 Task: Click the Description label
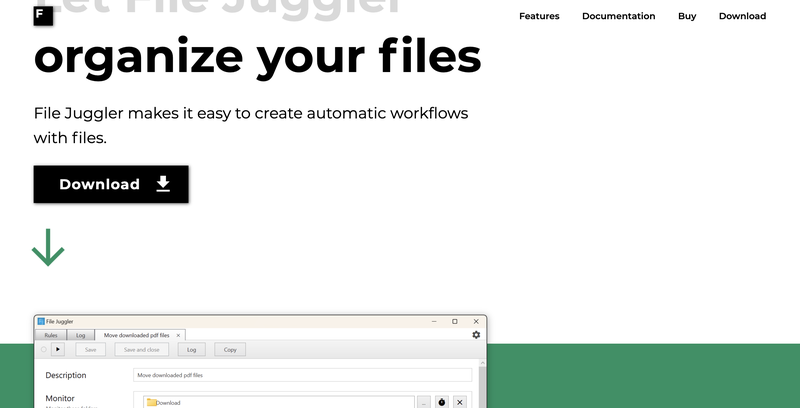tap(66, 375)
